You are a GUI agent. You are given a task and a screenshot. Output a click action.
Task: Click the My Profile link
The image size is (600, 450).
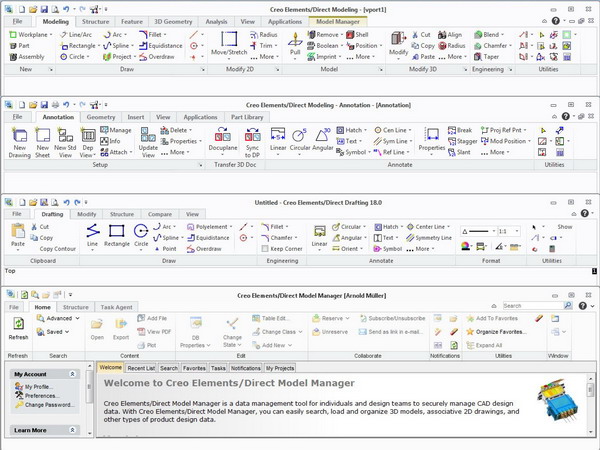pyautogui.click(x=39, y=386)
